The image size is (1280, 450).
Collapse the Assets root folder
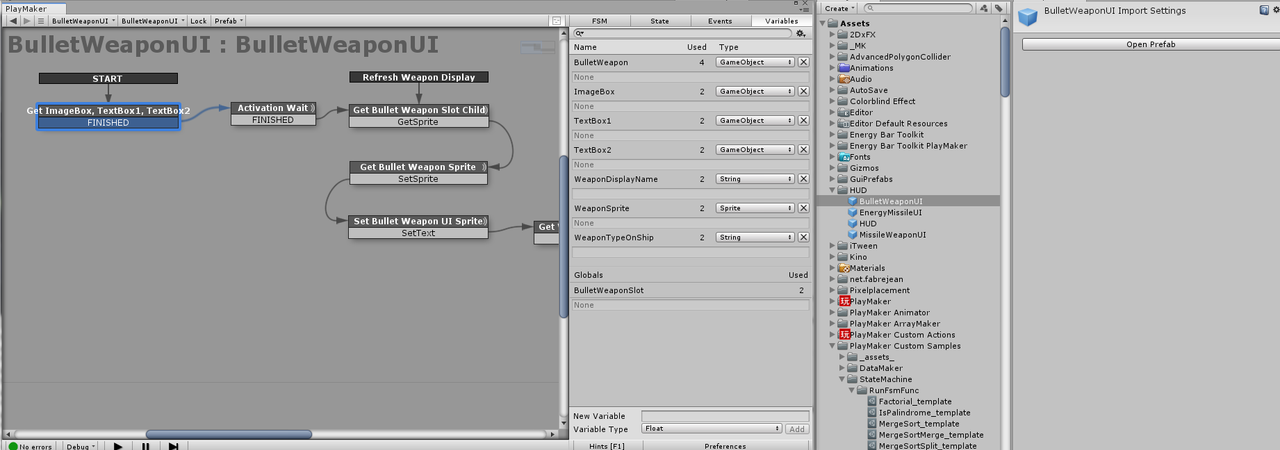pyautogui.click(x=823, y=23)
